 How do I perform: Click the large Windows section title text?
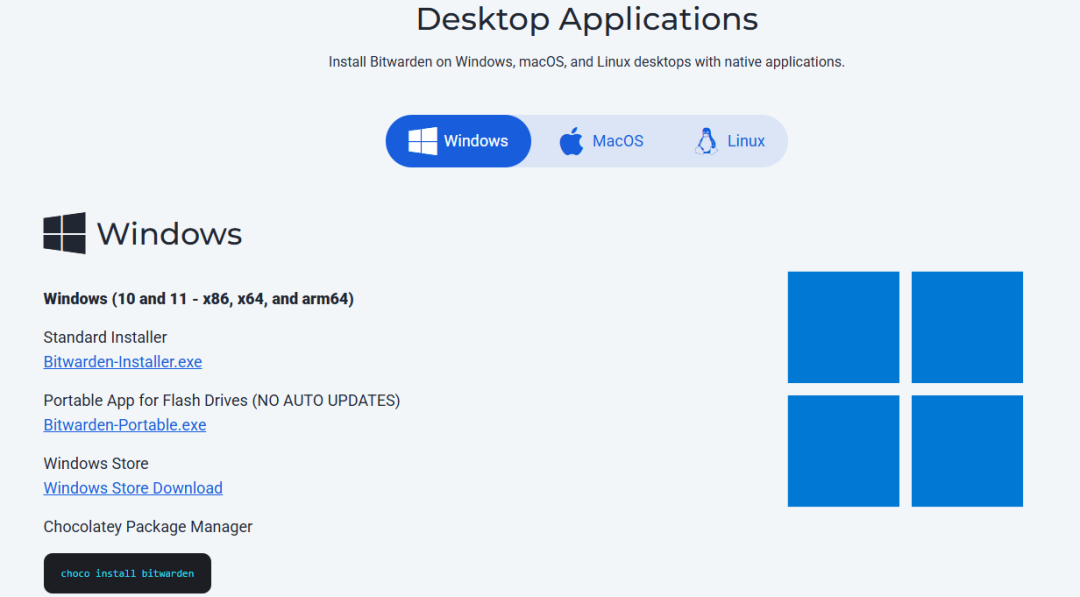169,234
